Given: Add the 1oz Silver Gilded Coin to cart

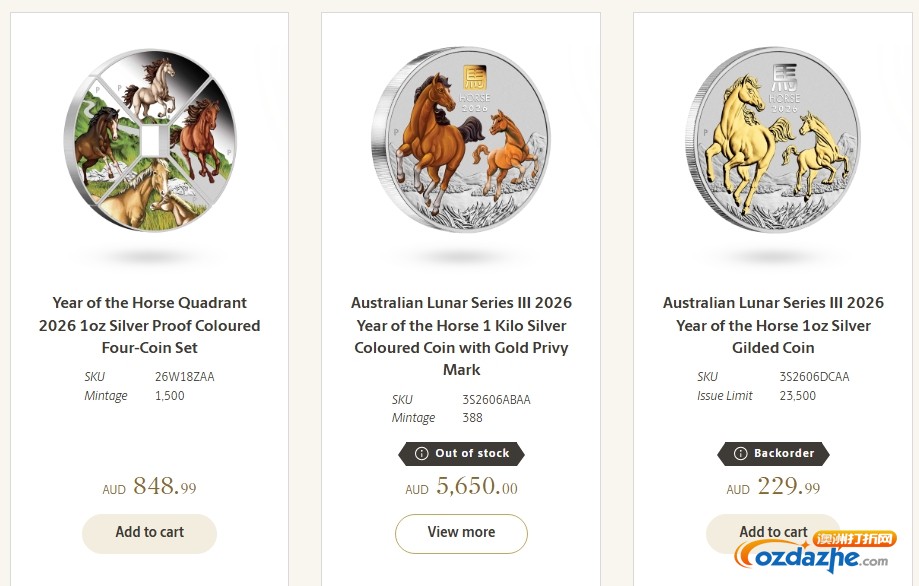Looking at the screenshot, I should [x=772, y=531].
